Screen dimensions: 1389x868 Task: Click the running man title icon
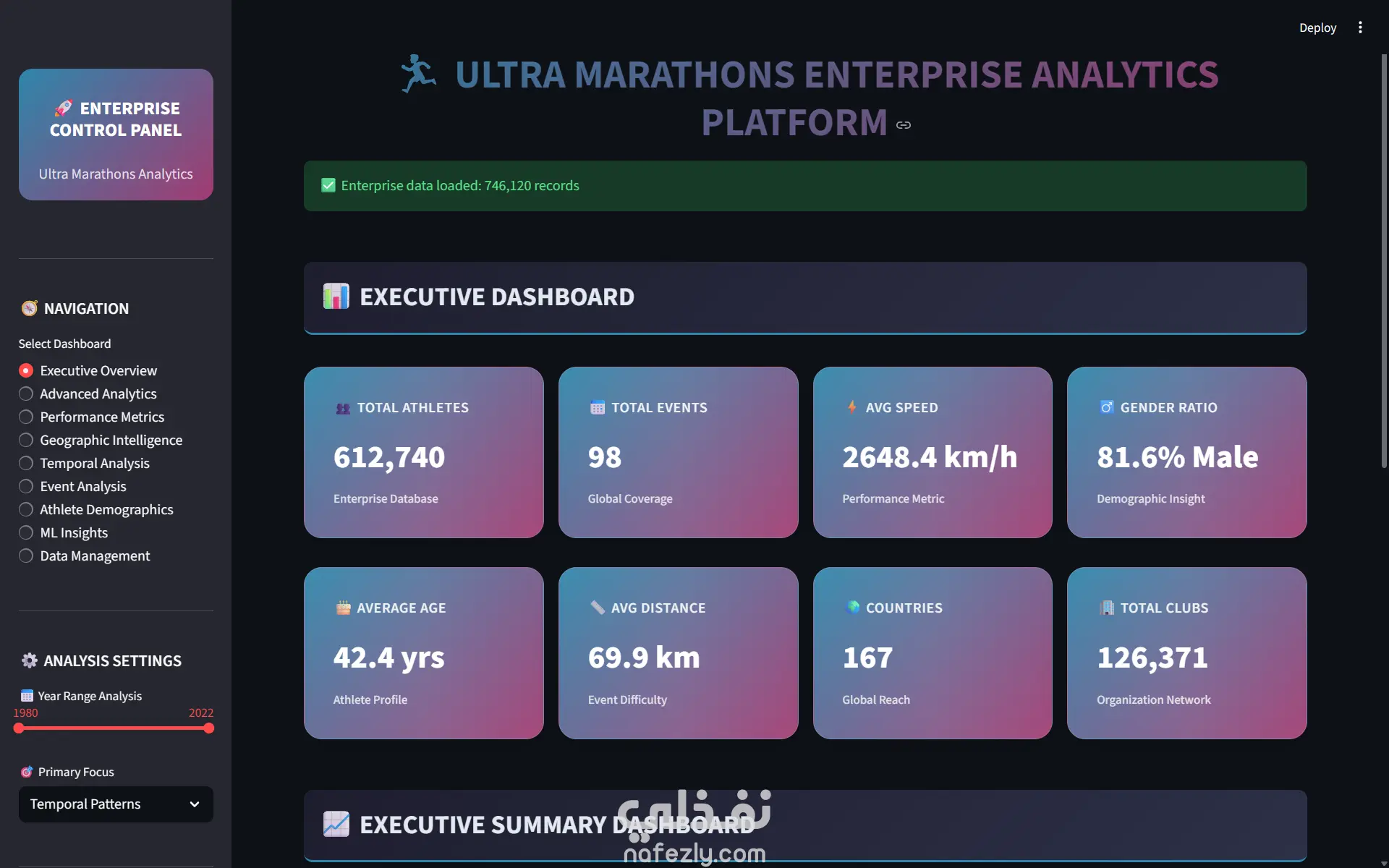pos(418,74)
